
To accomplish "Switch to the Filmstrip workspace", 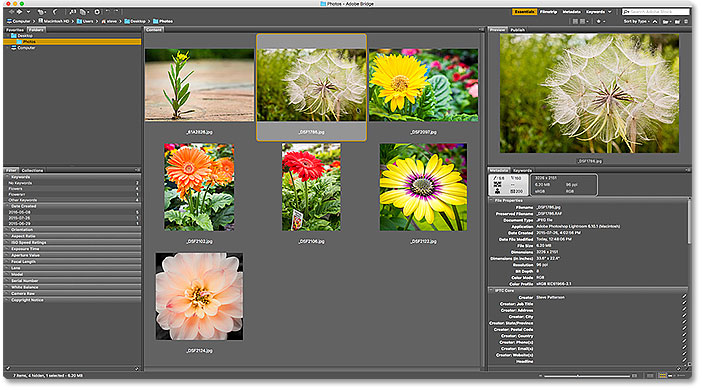I will [x=548, y=12].
